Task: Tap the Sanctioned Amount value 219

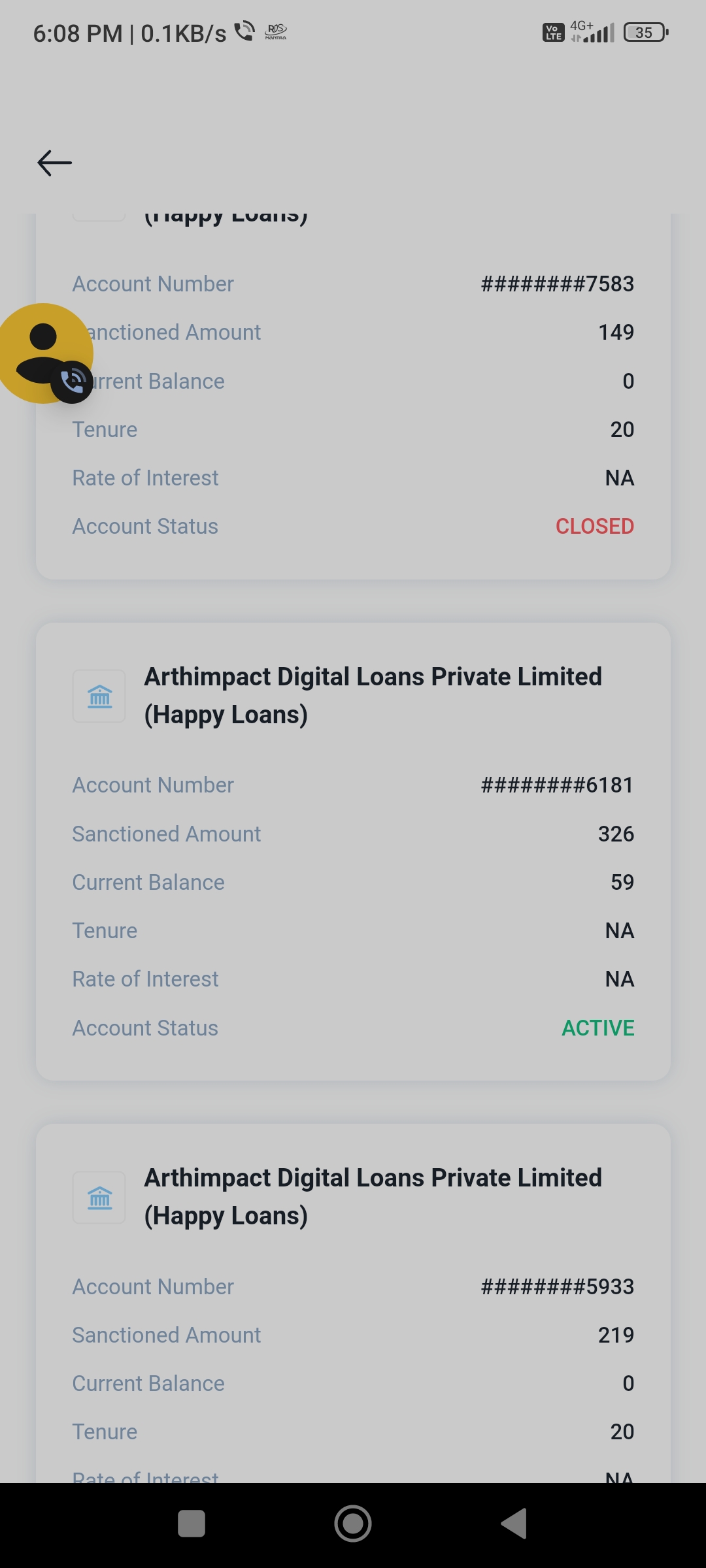Action: tap(616, 1335)
